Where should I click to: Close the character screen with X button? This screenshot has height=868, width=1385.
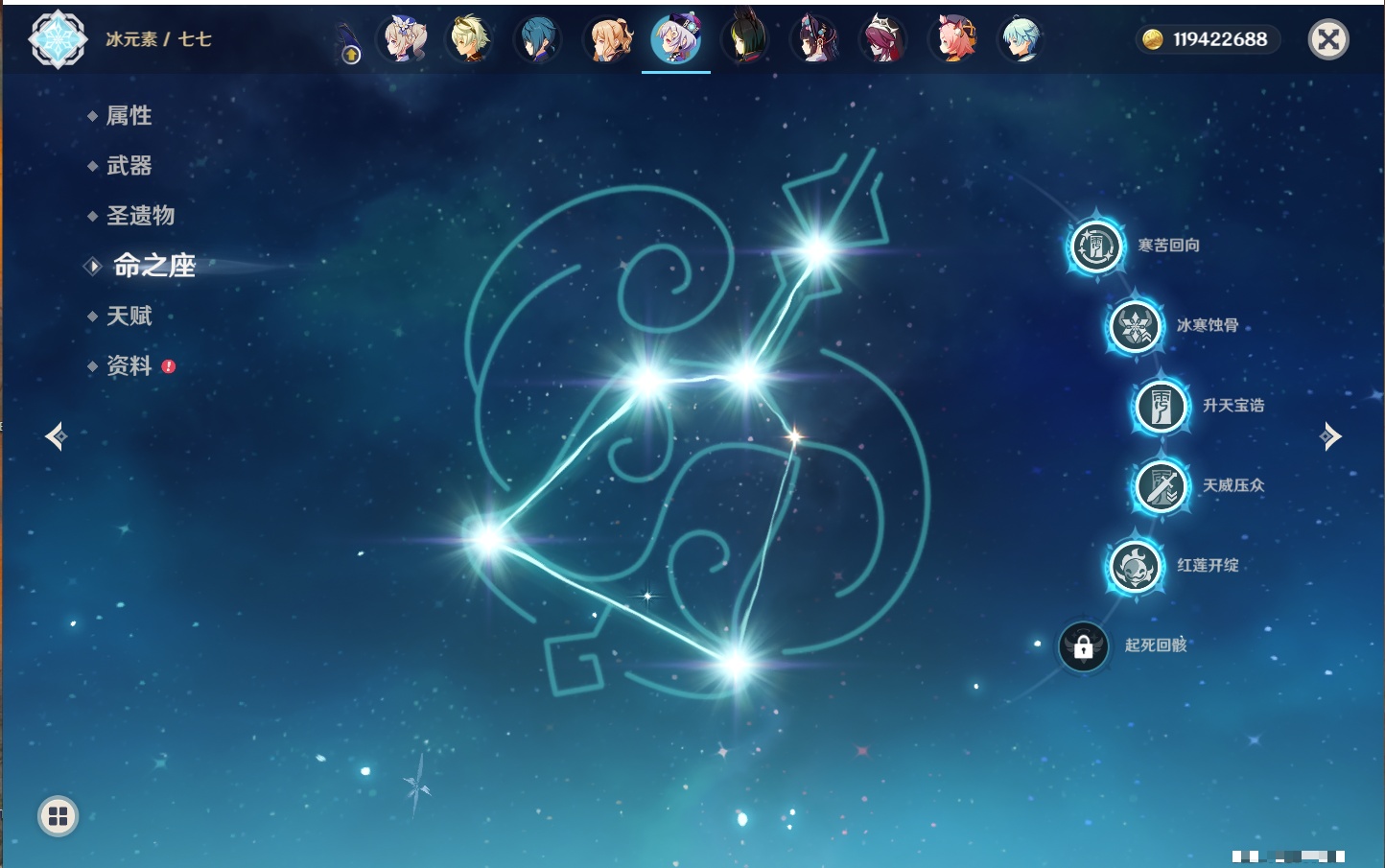[x=1328, y=39]
